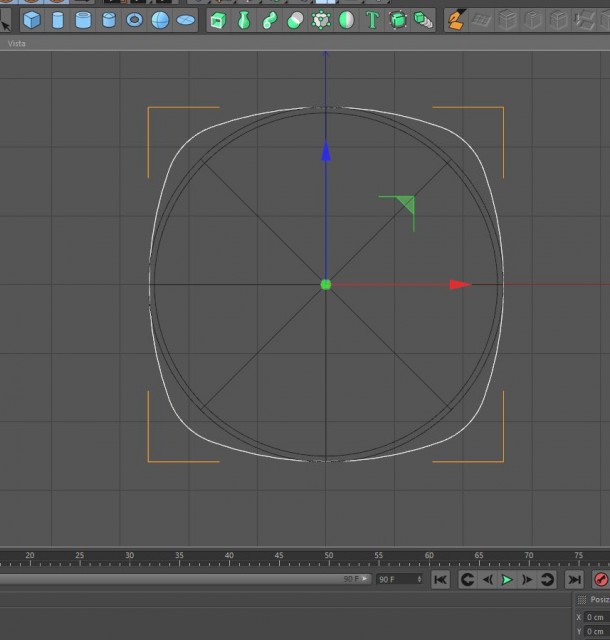Click the X position field showing 0 cm
The height and width of the screenshot is (640, 610).
pyautogui.click(x=597, y=617)
